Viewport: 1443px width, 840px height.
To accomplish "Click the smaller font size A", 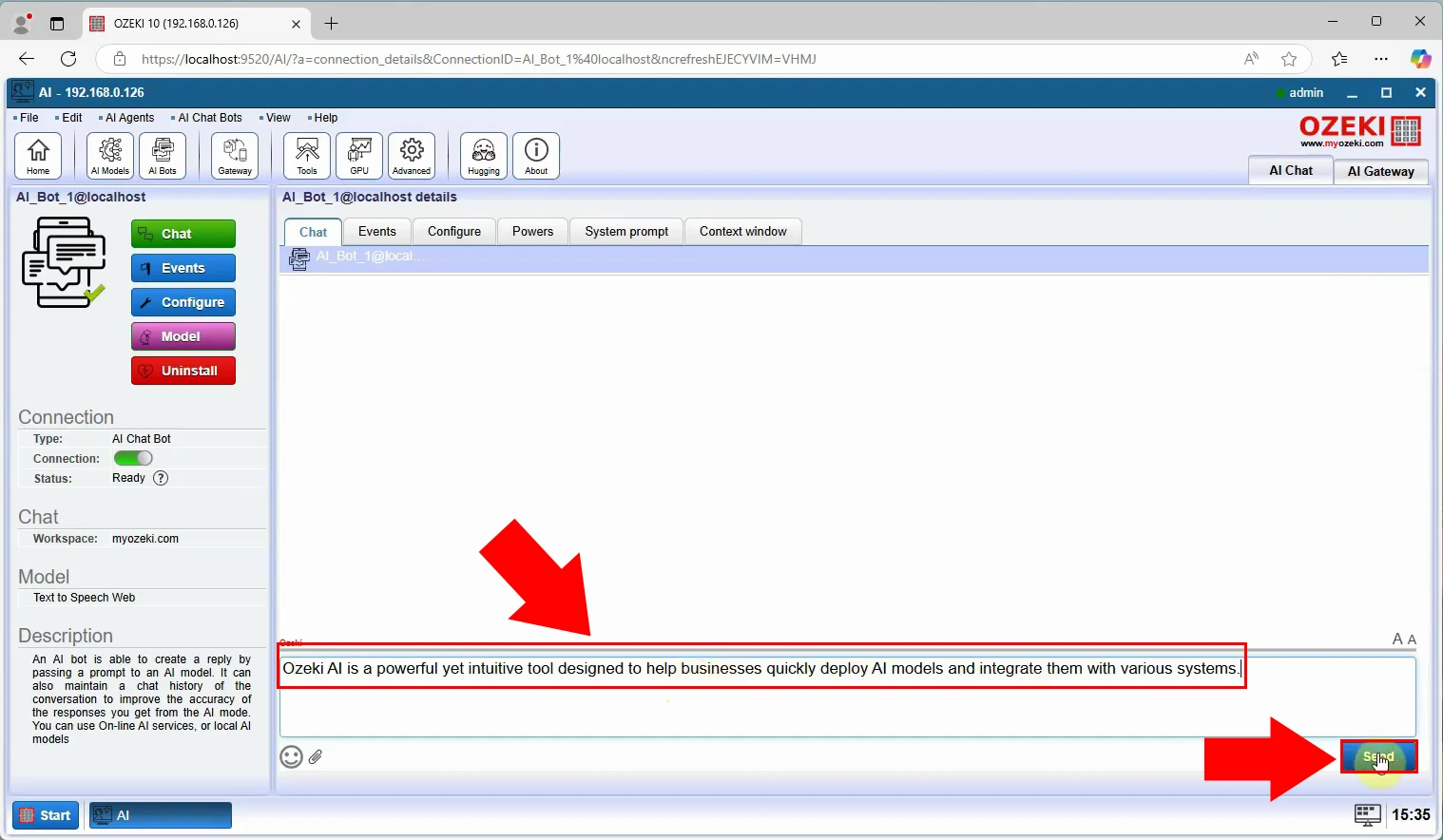I will (x=1413, y=640).
